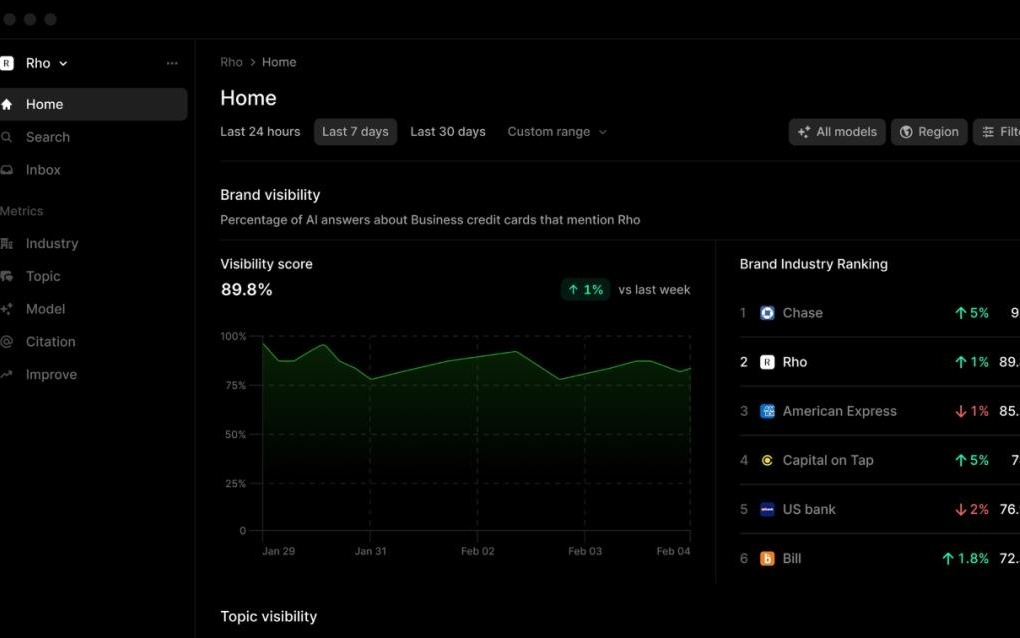
Task: Click the Home breadcrumb
Action: click(279, 62)
